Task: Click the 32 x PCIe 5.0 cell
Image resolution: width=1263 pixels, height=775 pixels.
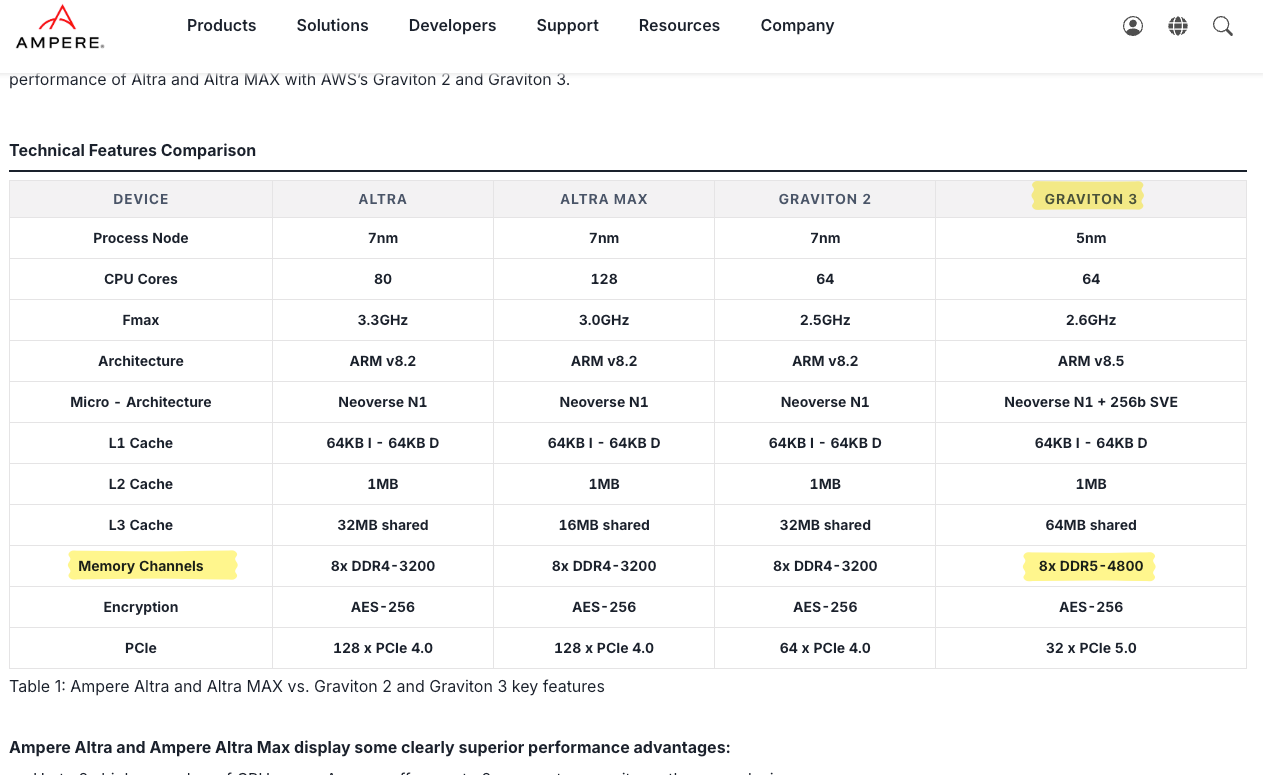Action: click(1091, 648)
